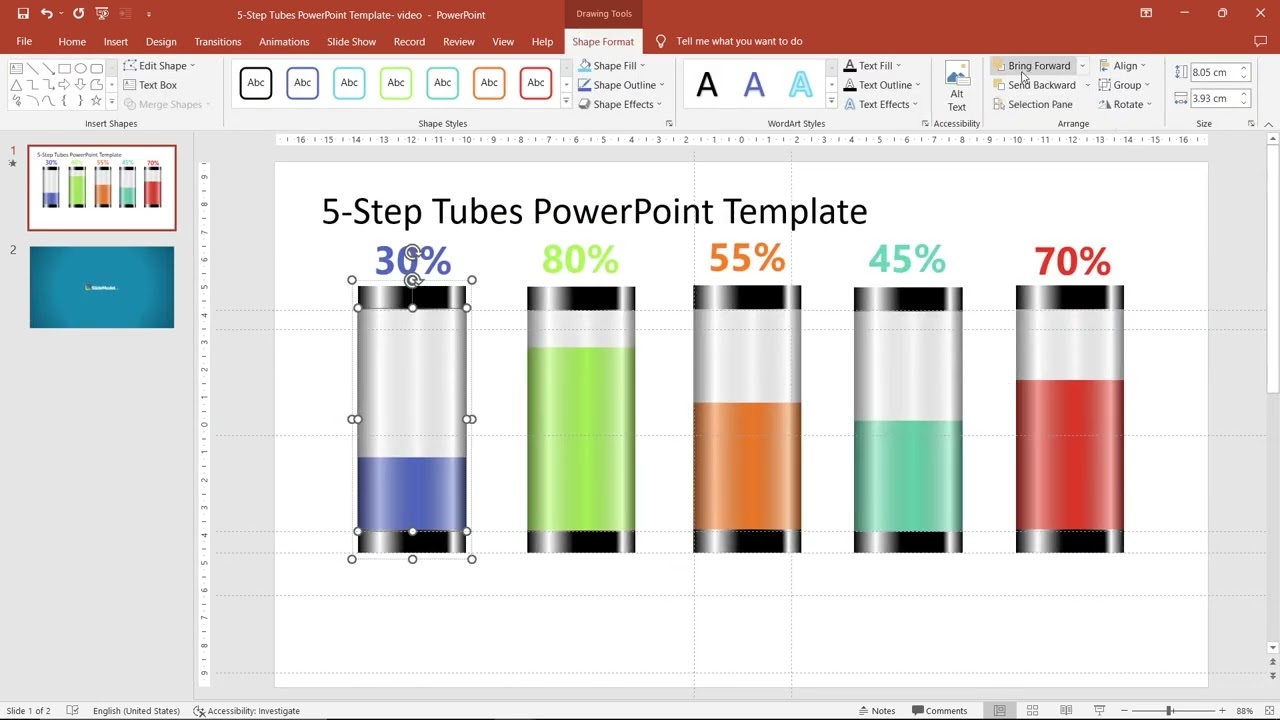
Task: Switch to Reading View icon
Action: [1066, 711]
